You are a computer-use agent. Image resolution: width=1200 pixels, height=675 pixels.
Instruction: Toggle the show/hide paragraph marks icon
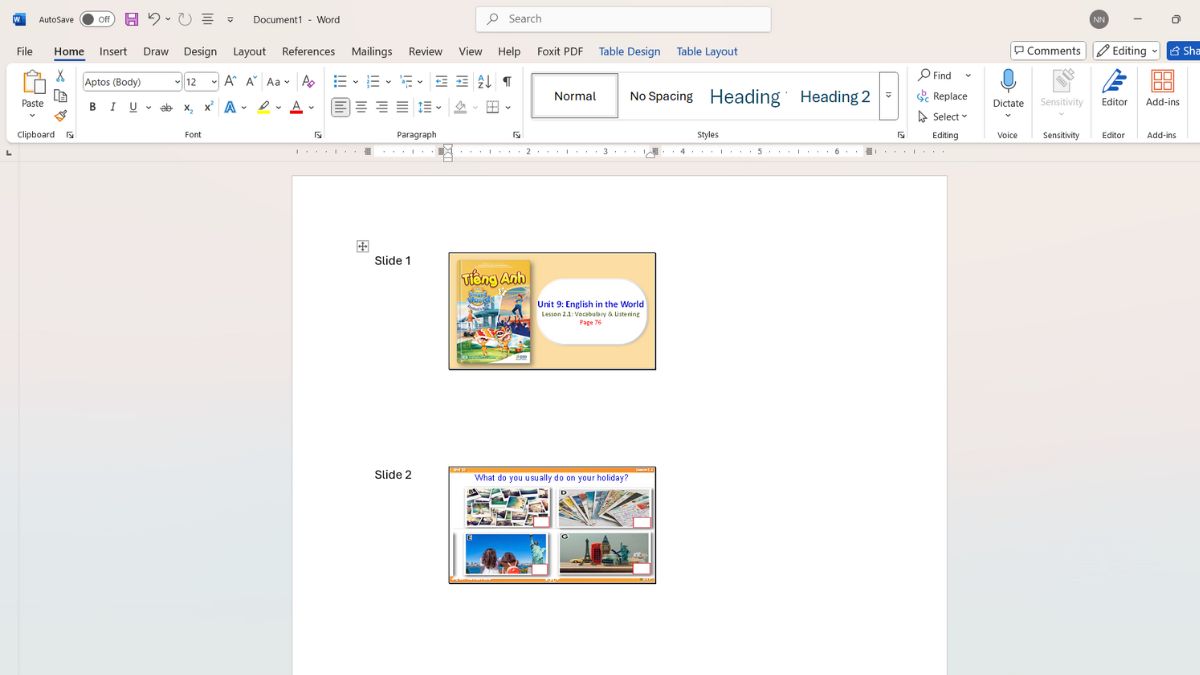[507, 81]
